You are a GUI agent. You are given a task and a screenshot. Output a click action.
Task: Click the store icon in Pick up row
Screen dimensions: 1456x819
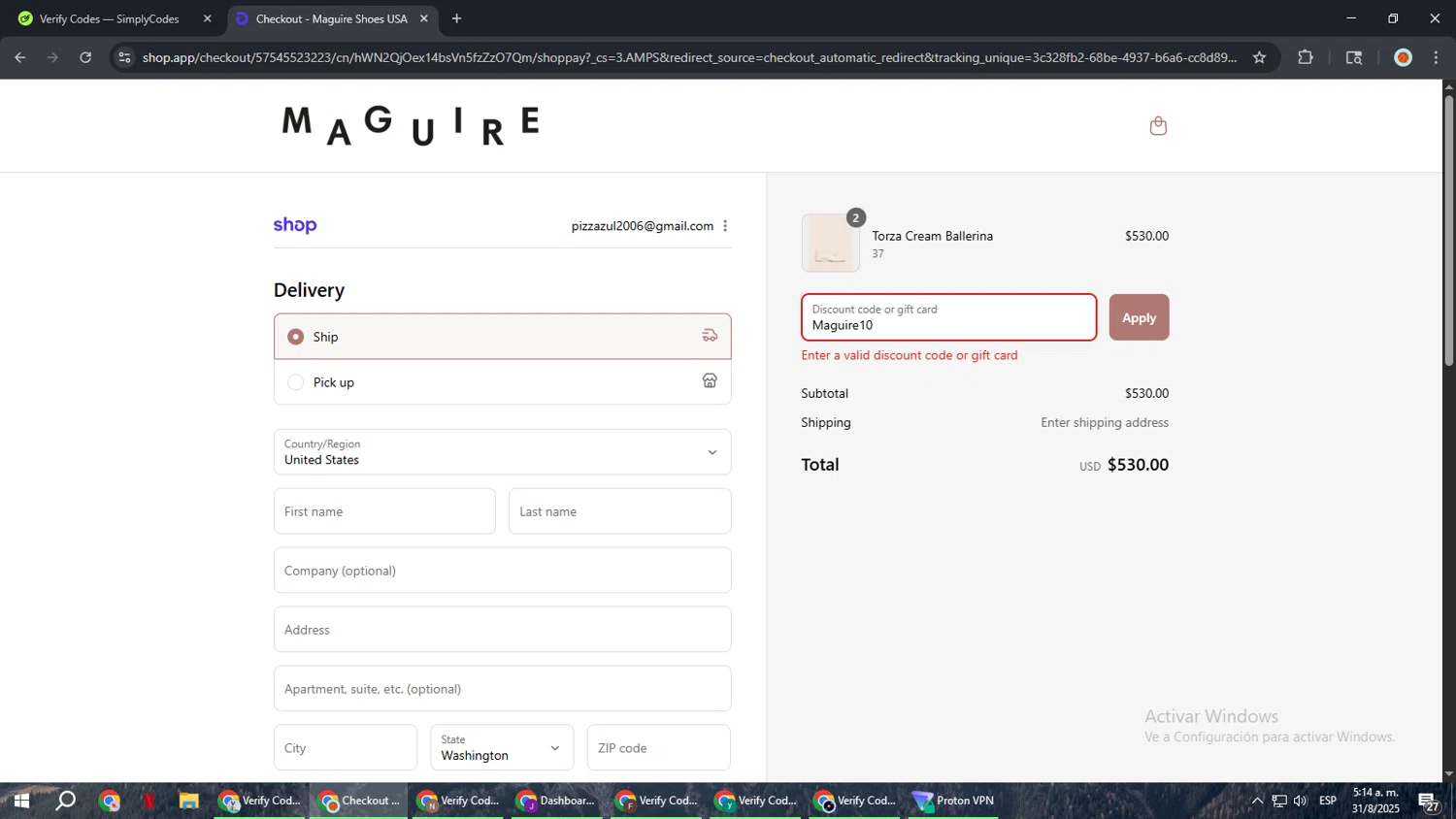[710, 380]
